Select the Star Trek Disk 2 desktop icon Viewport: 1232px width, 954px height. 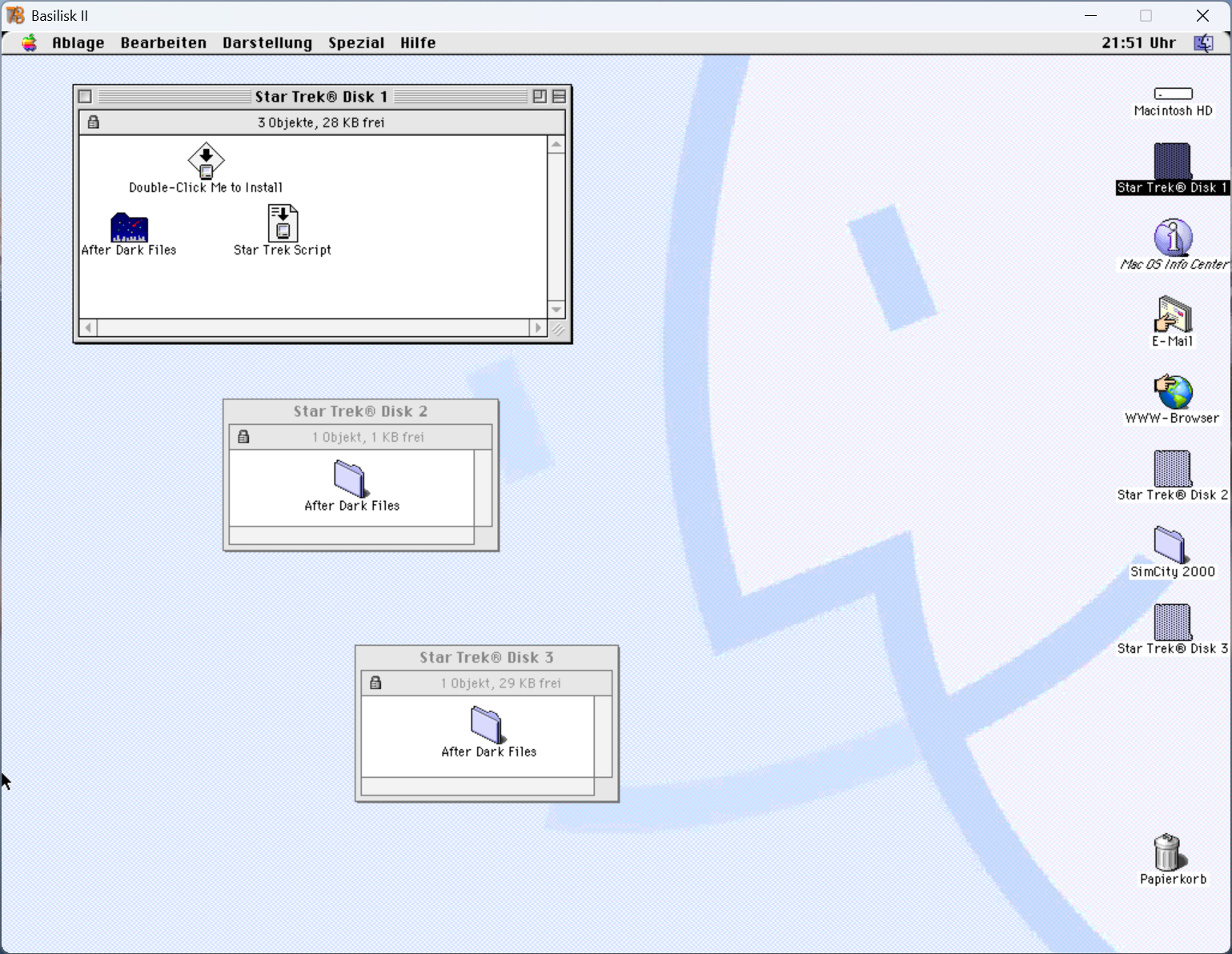pyautogui.click(x=1173, y=468)
